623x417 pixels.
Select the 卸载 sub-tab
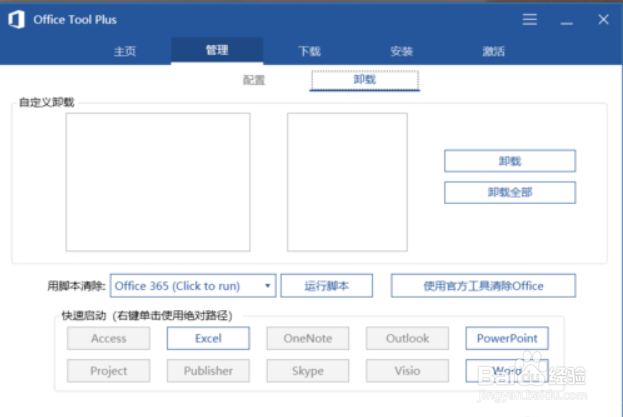pyautogui.click(x=365, y=80)
